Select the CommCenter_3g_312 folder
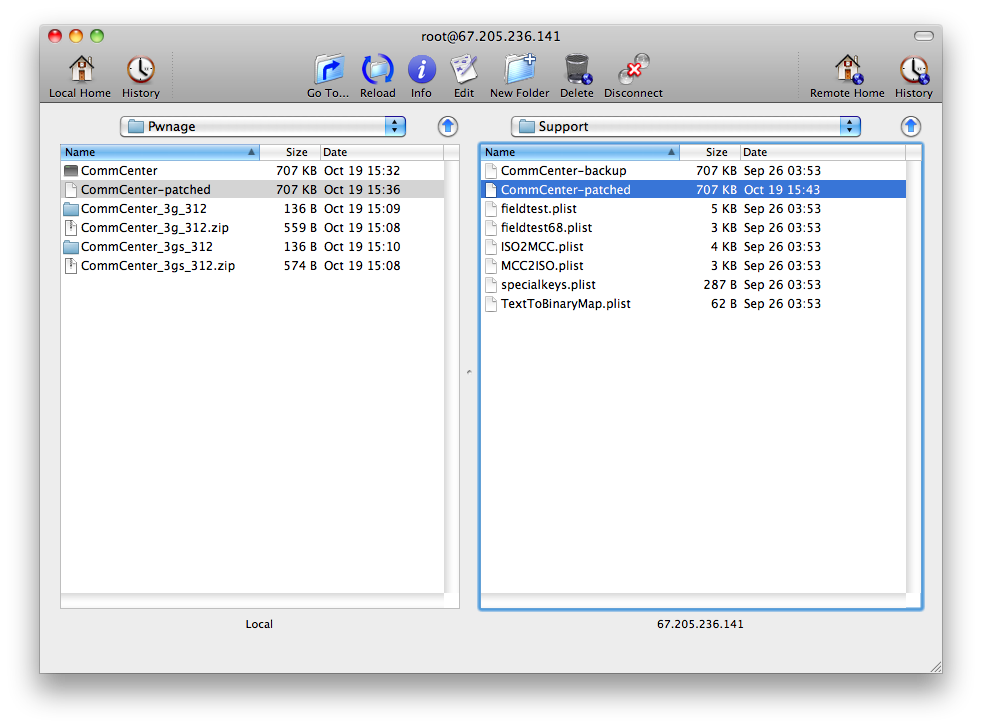 tap(143, 209)
